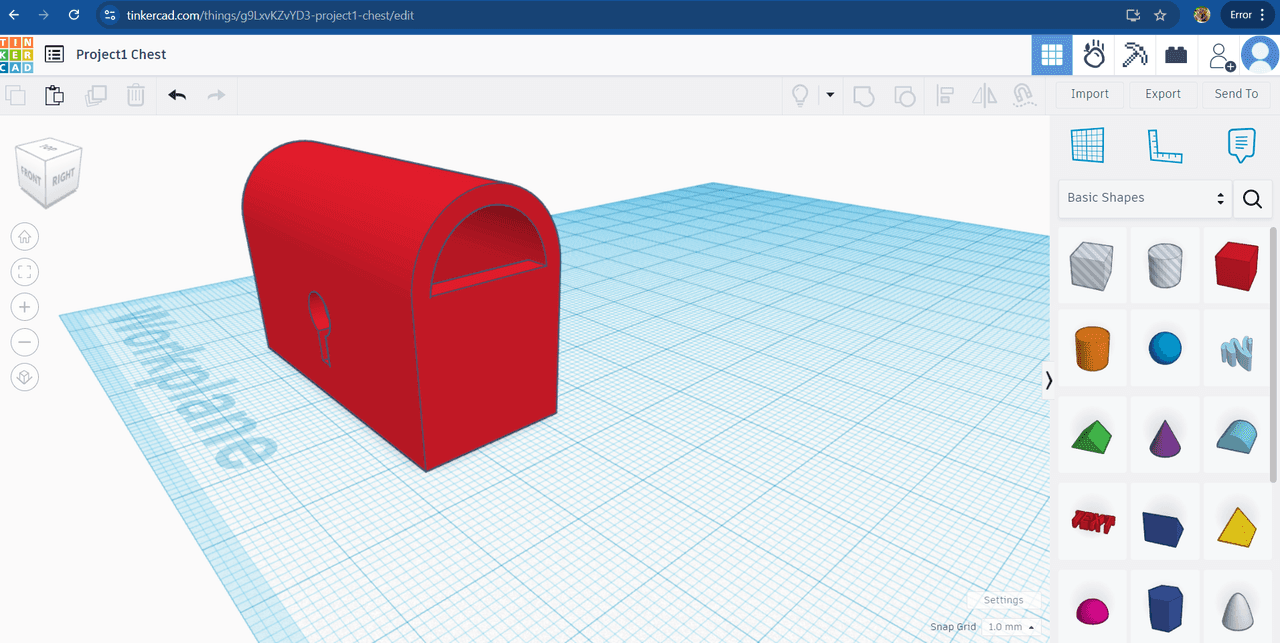Expand the Snap Grid 1.0 mm dropdown
The height and width of the screenshot is (643, 1280).
pos(1010,627)
